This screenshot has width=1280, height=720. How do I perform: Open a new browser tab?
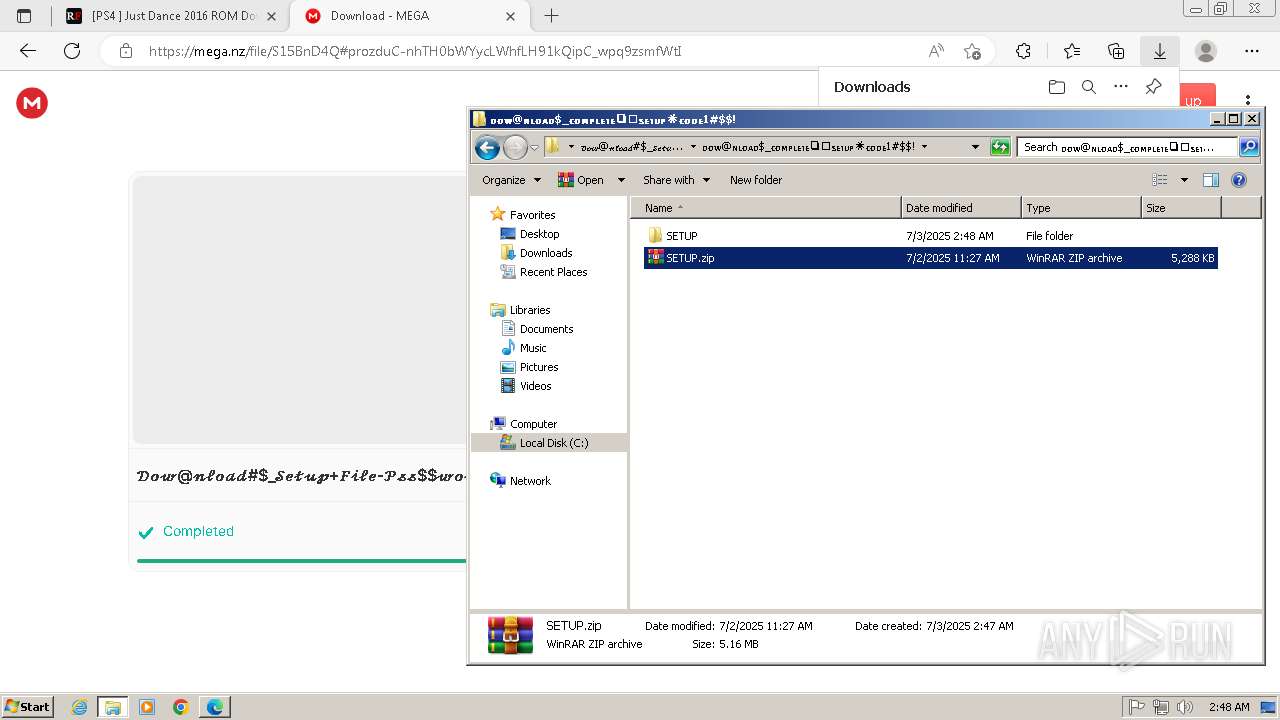click(551, 16)
